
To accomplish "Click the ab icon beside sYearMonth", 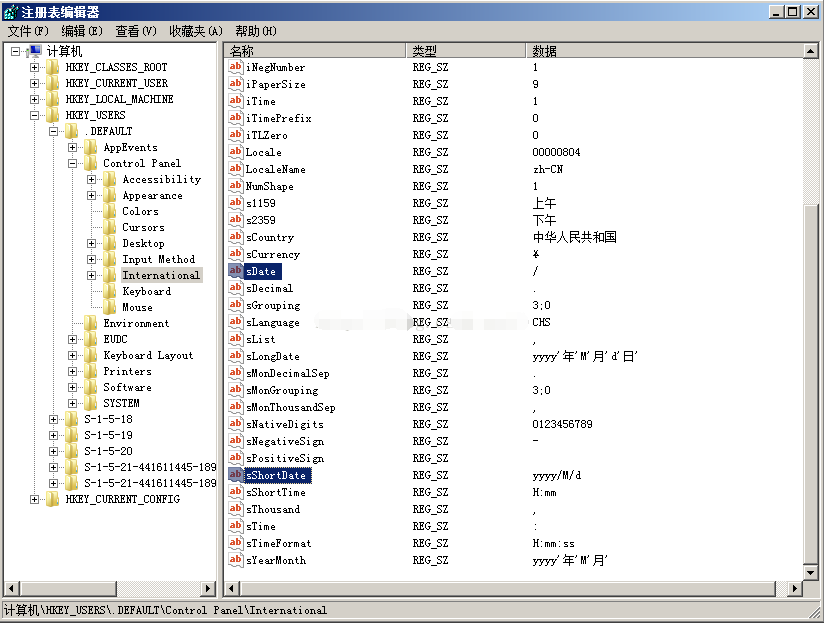I will pyautogui.click(x=235, y=560).
